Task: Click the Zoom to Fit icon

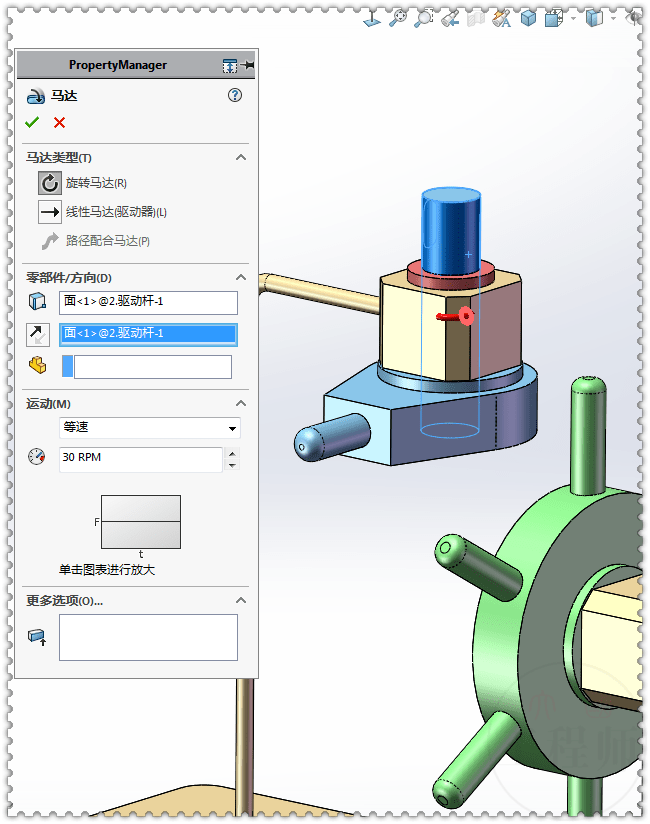Action: coord(398,18)
